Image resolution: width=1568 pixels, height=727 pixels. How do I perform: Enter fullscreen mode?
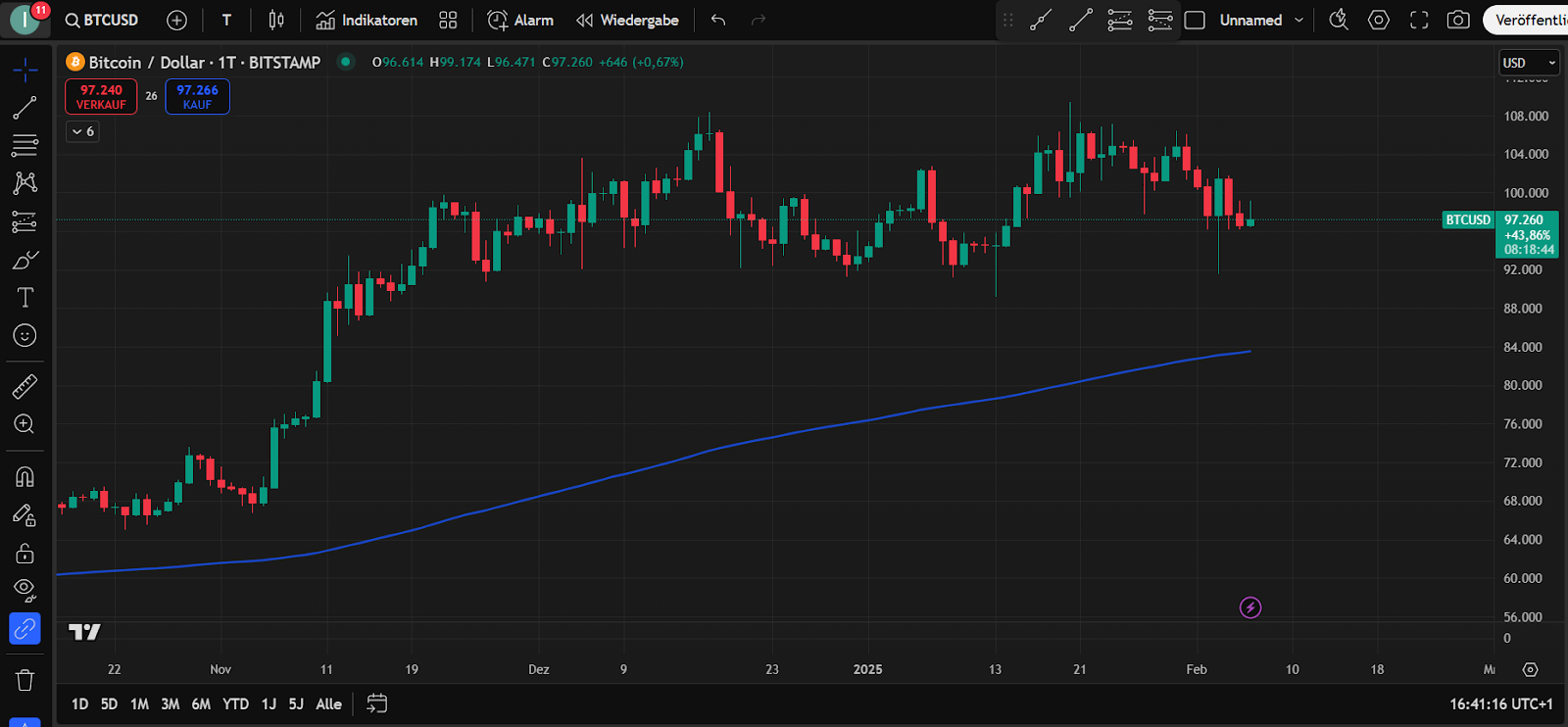[1419, 20]
